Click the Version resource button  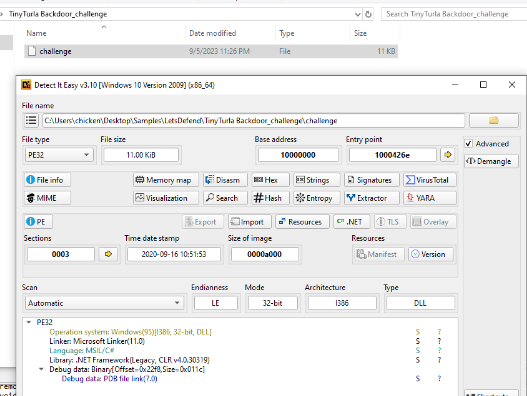pos(431,254)
